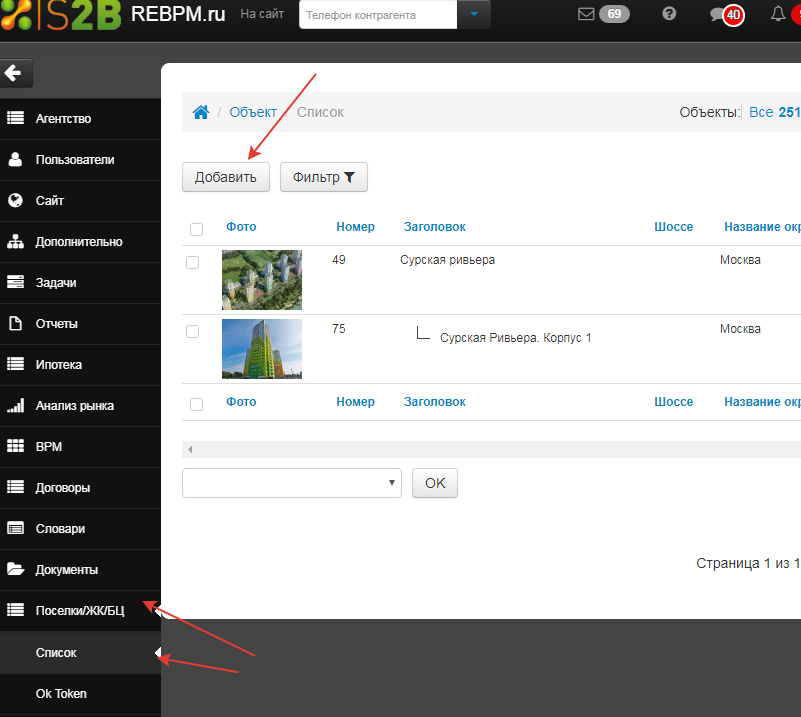This screenshot has height=717, width=801.
Task: Click the Договоры list icon
Action: coord(15,487)
